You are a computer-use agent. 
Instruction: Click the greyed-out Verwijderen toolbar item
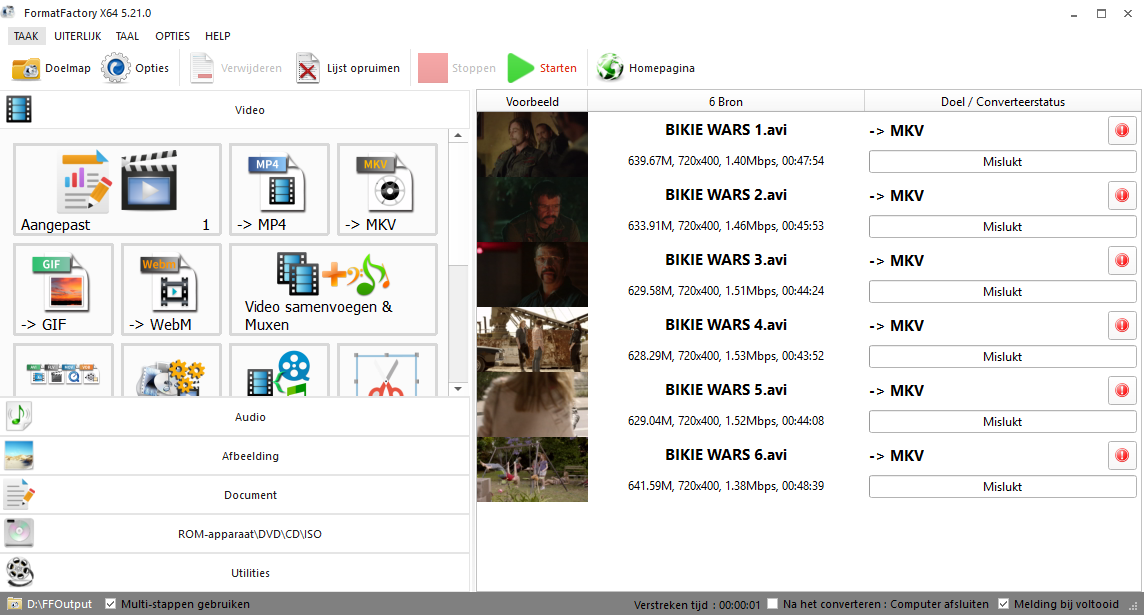pos(236,68)
